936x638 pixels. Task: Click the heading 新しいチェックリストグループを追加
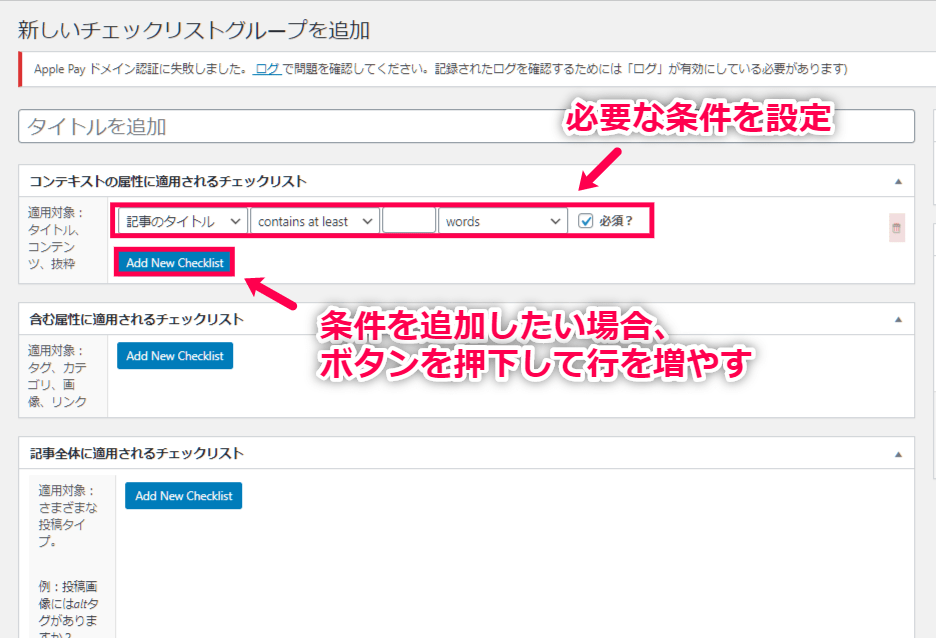(x=194, y=30)
